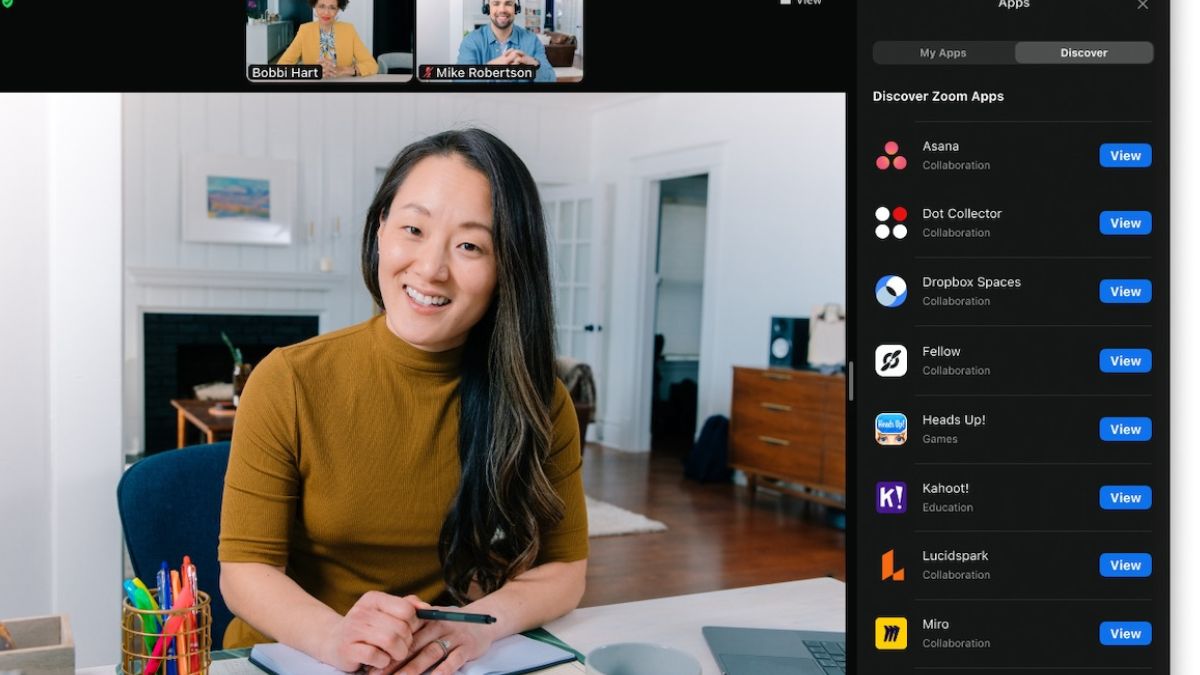Click the Bobbi Hart name label
This screenshot has width=1200, height=675.
[x=285, y=73]
